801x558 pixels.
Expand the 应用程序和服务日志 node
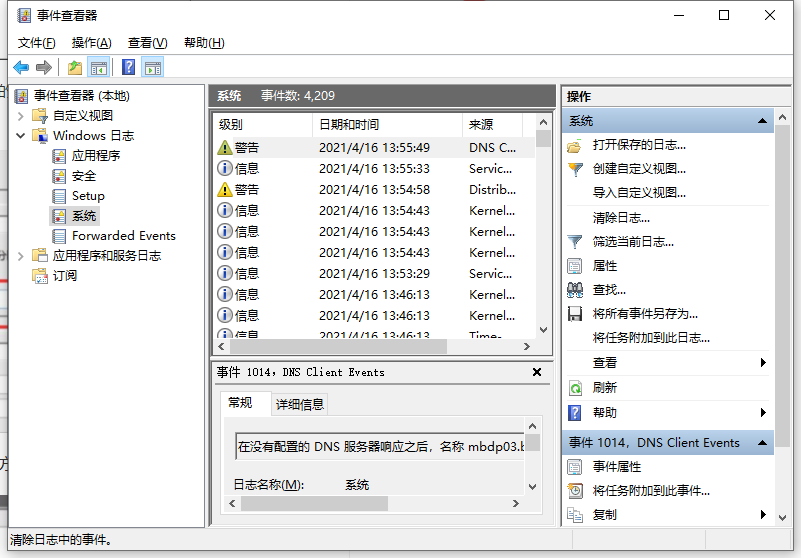point(21,256)
